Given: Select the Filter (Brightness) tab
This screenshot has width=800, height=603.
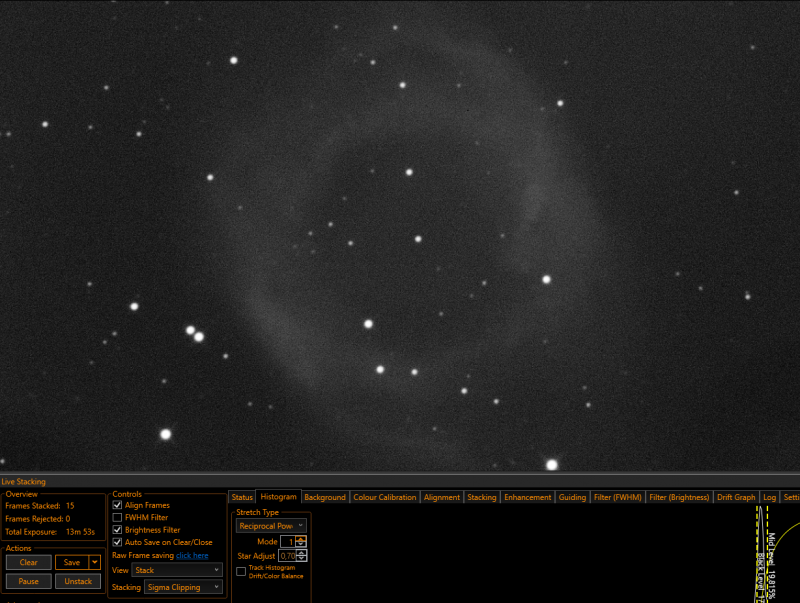Looking at the screenshot, I should pyautogui.click(x=679, y=497).
